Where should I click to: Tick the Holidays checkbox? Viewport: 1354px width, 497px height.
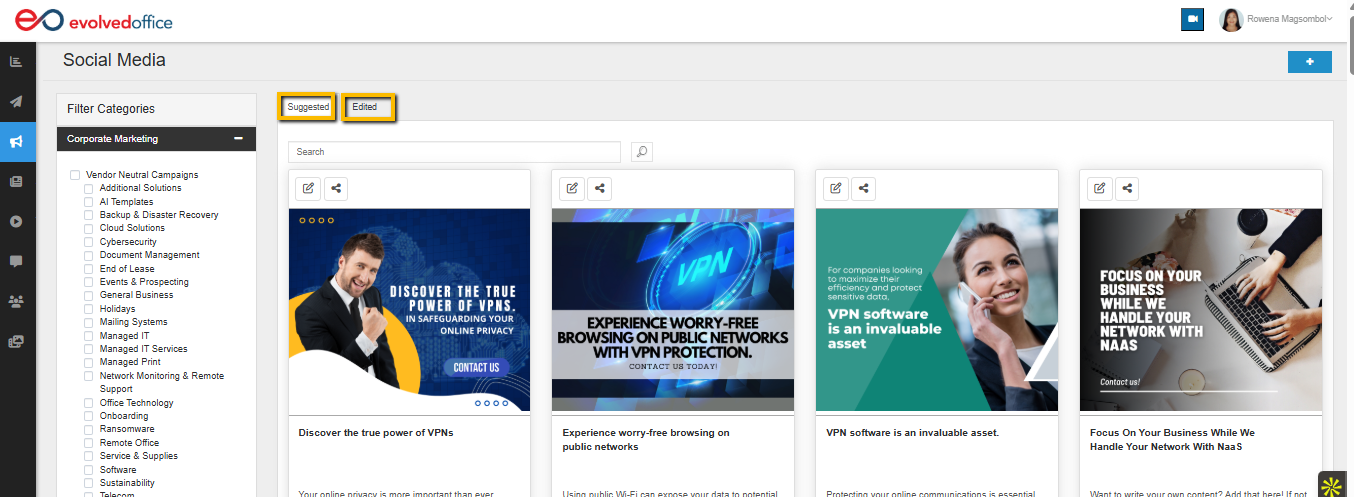click(88, 309)
